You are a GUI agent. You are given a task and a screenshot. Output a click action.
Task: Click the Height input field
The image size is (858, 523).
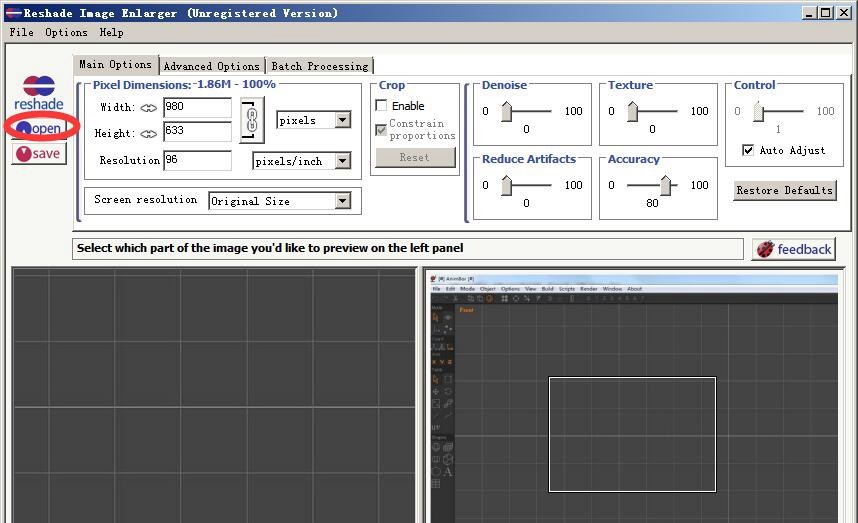198,131
